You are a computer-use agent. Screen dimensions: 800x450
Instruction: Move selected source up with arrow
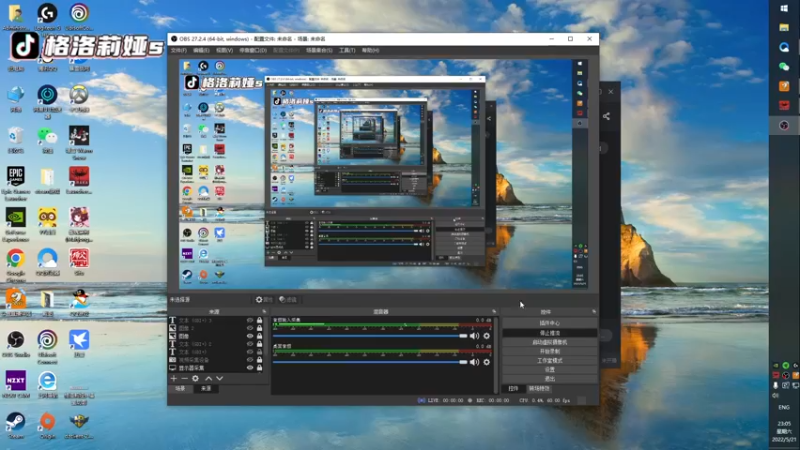tap(209, 379)
